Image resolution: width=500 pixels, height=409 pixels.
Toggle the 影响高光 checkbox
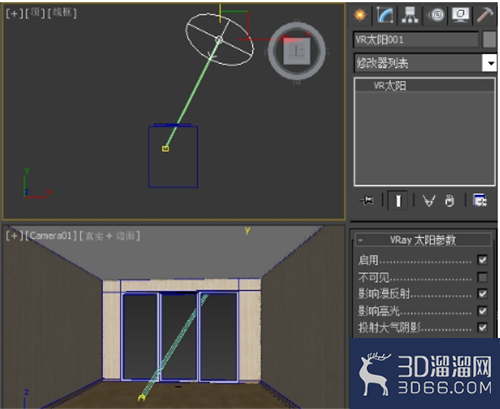click(x=482, y=311)
